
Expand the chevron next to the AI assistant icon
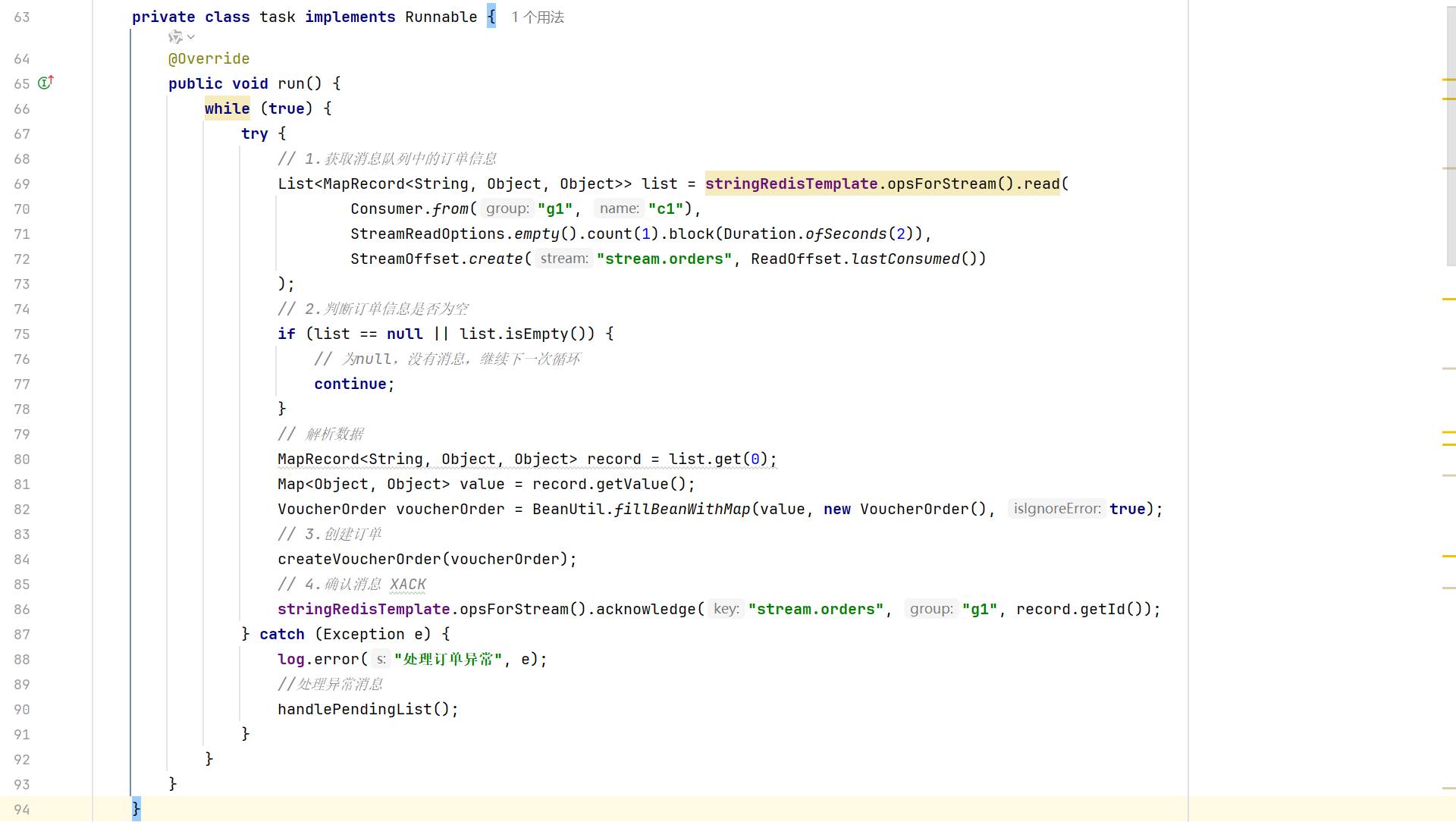coord(191,37)
